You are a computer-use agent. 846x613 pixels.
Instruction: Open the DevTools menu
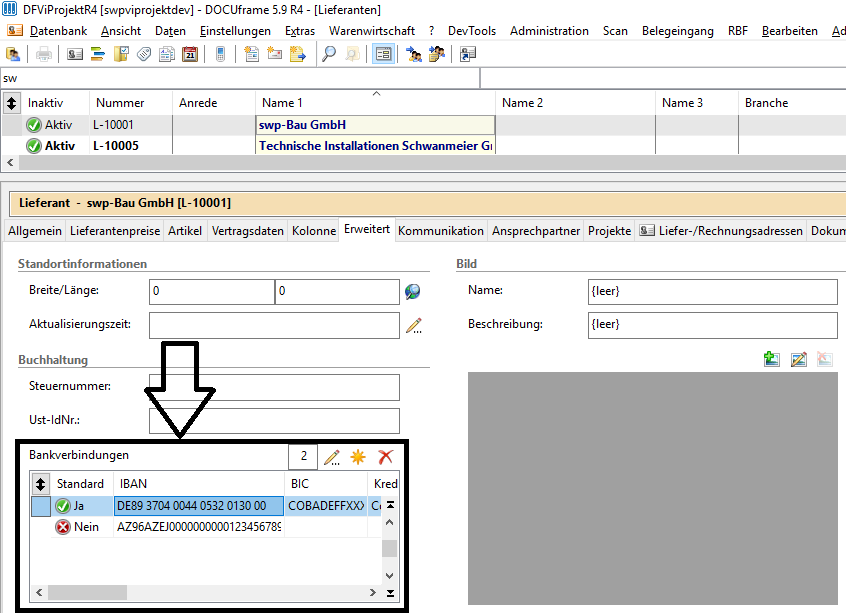[472, 31]
